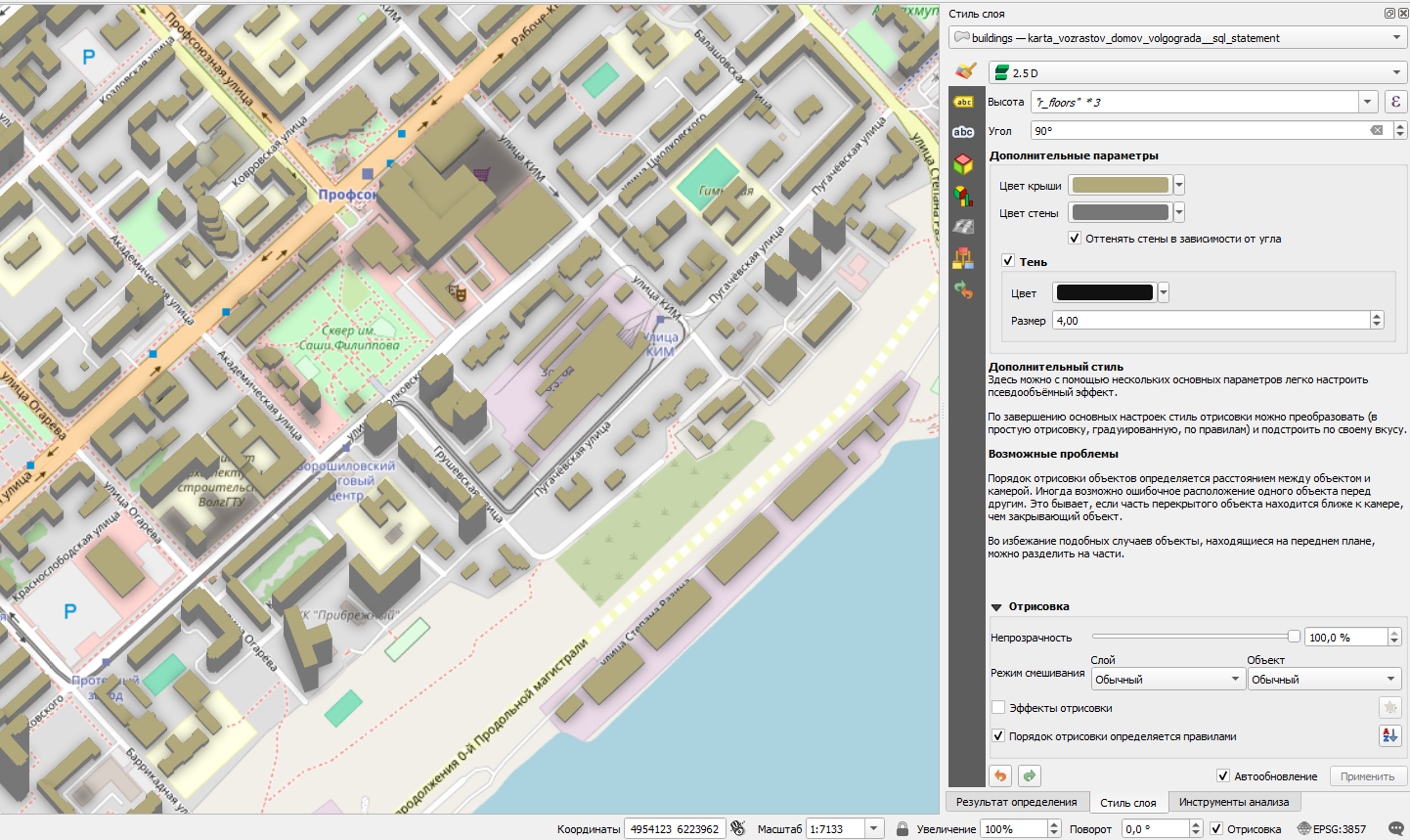
Task: Enable the Эффекты отрисовки checkbox
Action: coord(998,708)
